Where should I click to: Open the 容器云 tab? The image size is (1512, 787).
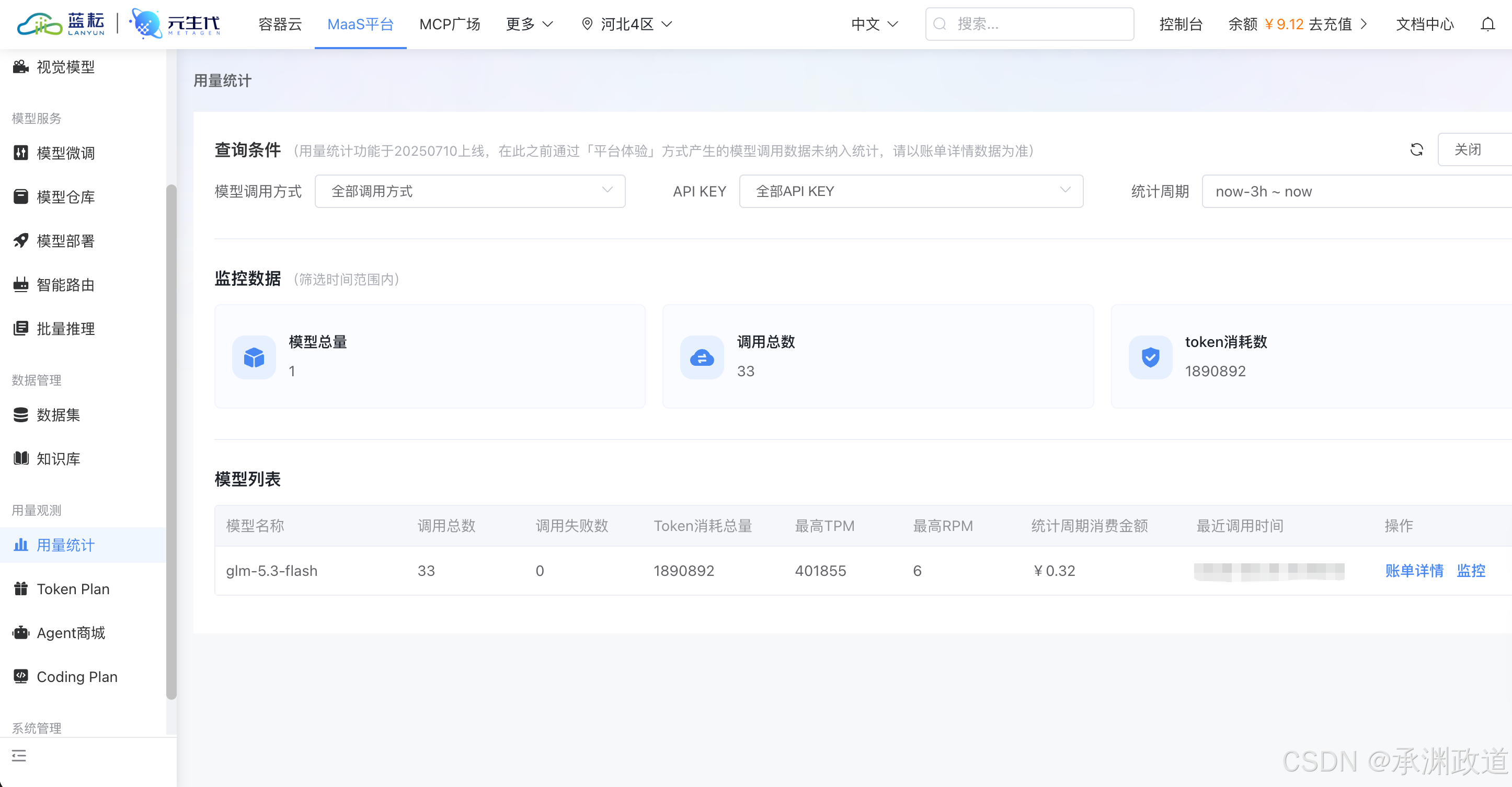(x=280, y=24)
